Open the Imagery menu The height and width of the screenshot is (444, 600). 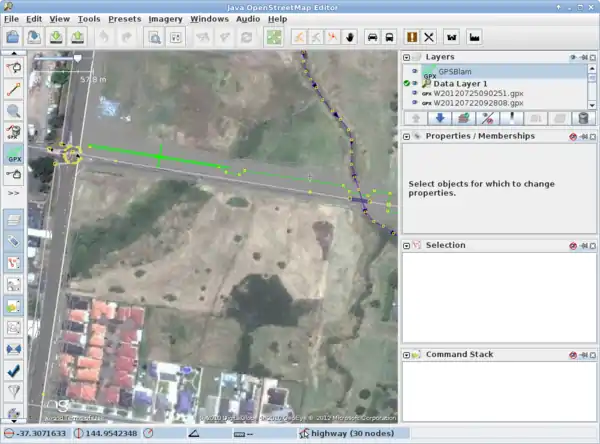[x=165, y=18]
